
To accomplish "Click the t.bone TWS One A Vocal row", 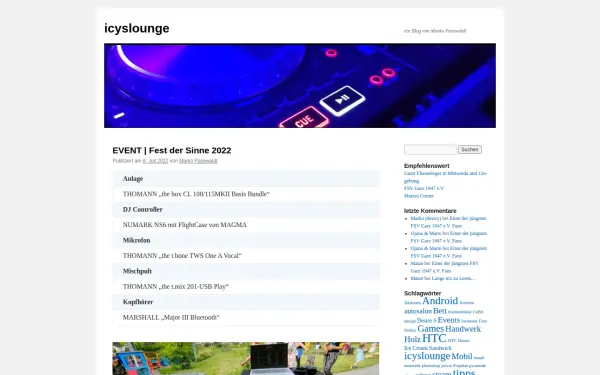I will pos(246,256).
